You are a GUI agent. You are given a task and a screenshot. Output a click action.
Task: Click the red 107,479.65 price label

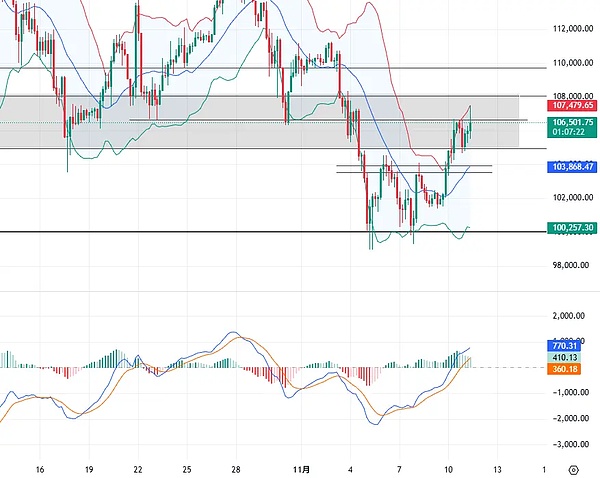coord(573,104)
